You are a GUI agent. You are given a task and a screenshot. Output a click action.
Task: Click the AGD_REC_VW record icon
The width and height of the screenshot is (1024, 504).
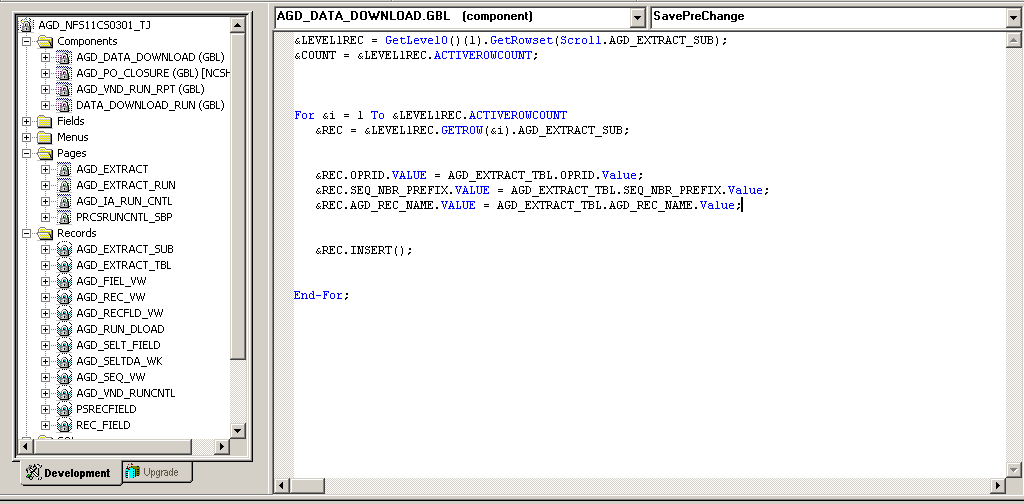coord(63,297)
